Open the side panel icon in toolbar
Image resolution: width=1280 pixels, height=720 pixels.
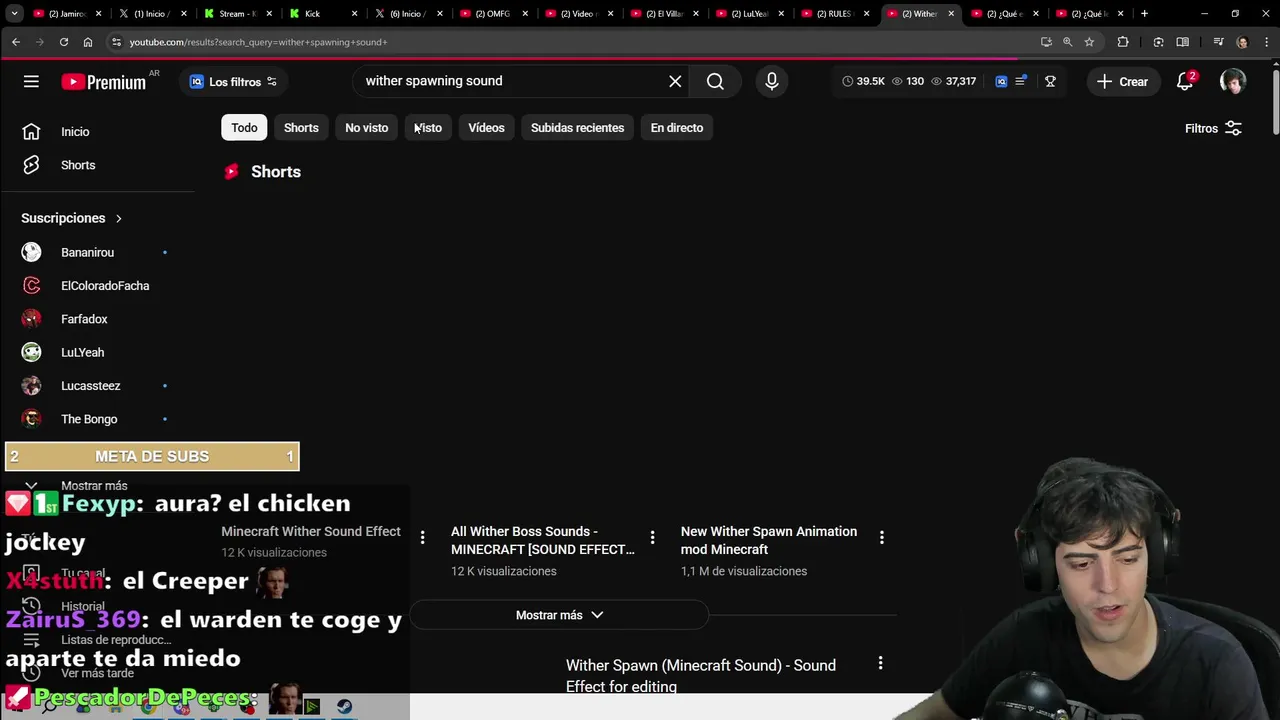[1183, 42]
